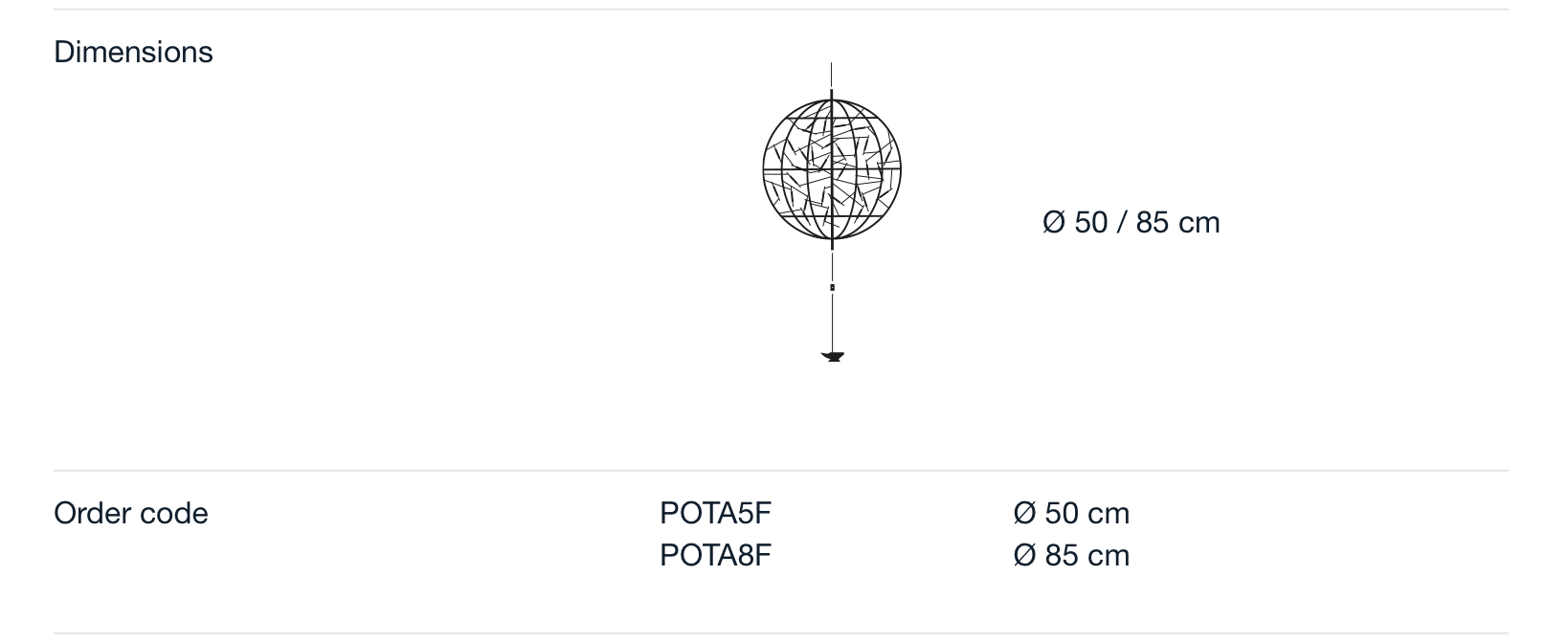Click the POTA8F order code
The image size is (1568, 643).
point(715,556)
